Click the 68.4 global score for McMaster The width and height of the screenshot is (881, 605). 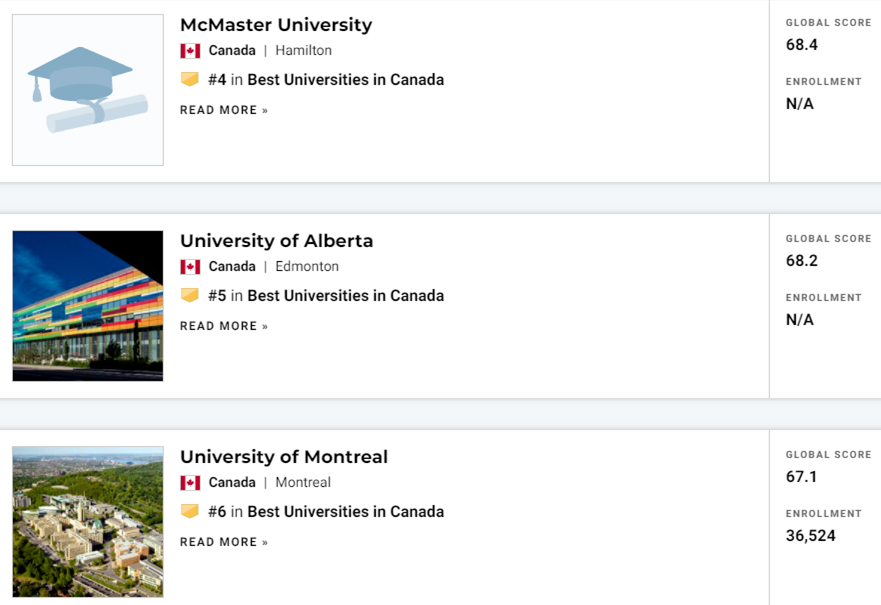click(x=802, y=45)
